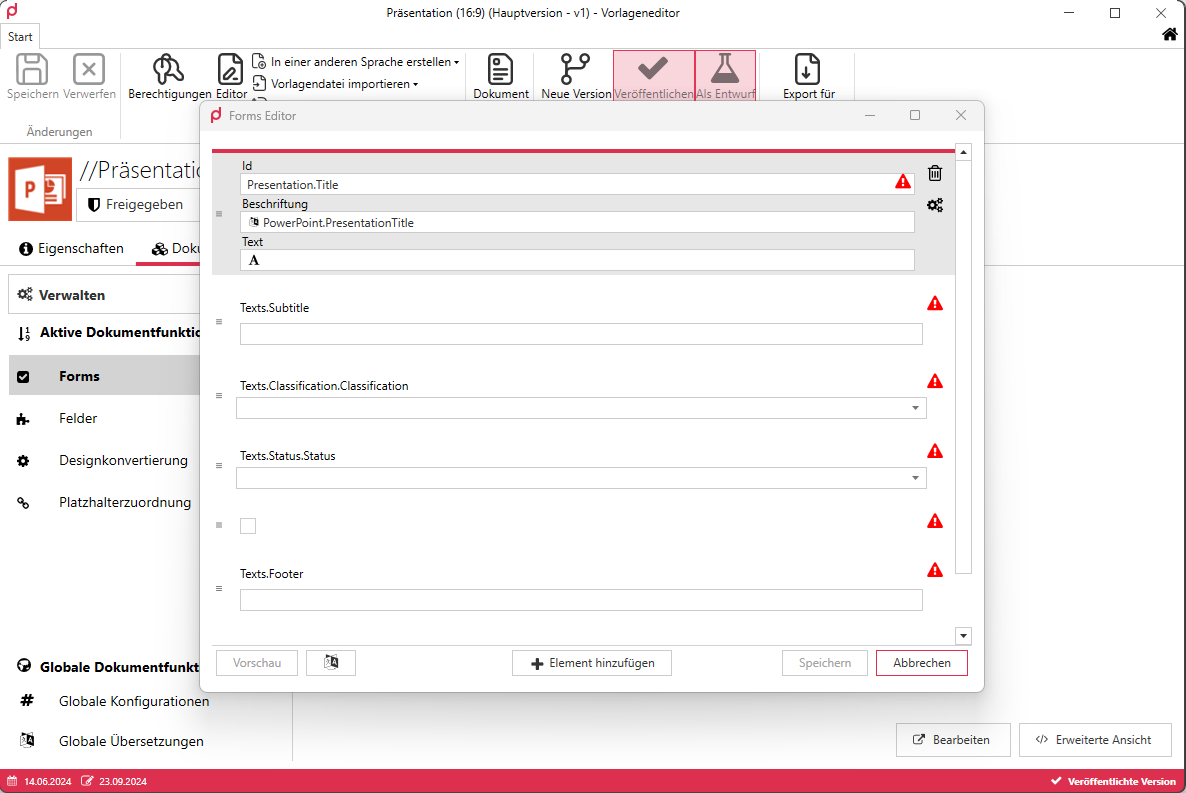Screen dimensions: 1186x793
Task: Click Element hinzufügen button
Action: coord(591,663)
